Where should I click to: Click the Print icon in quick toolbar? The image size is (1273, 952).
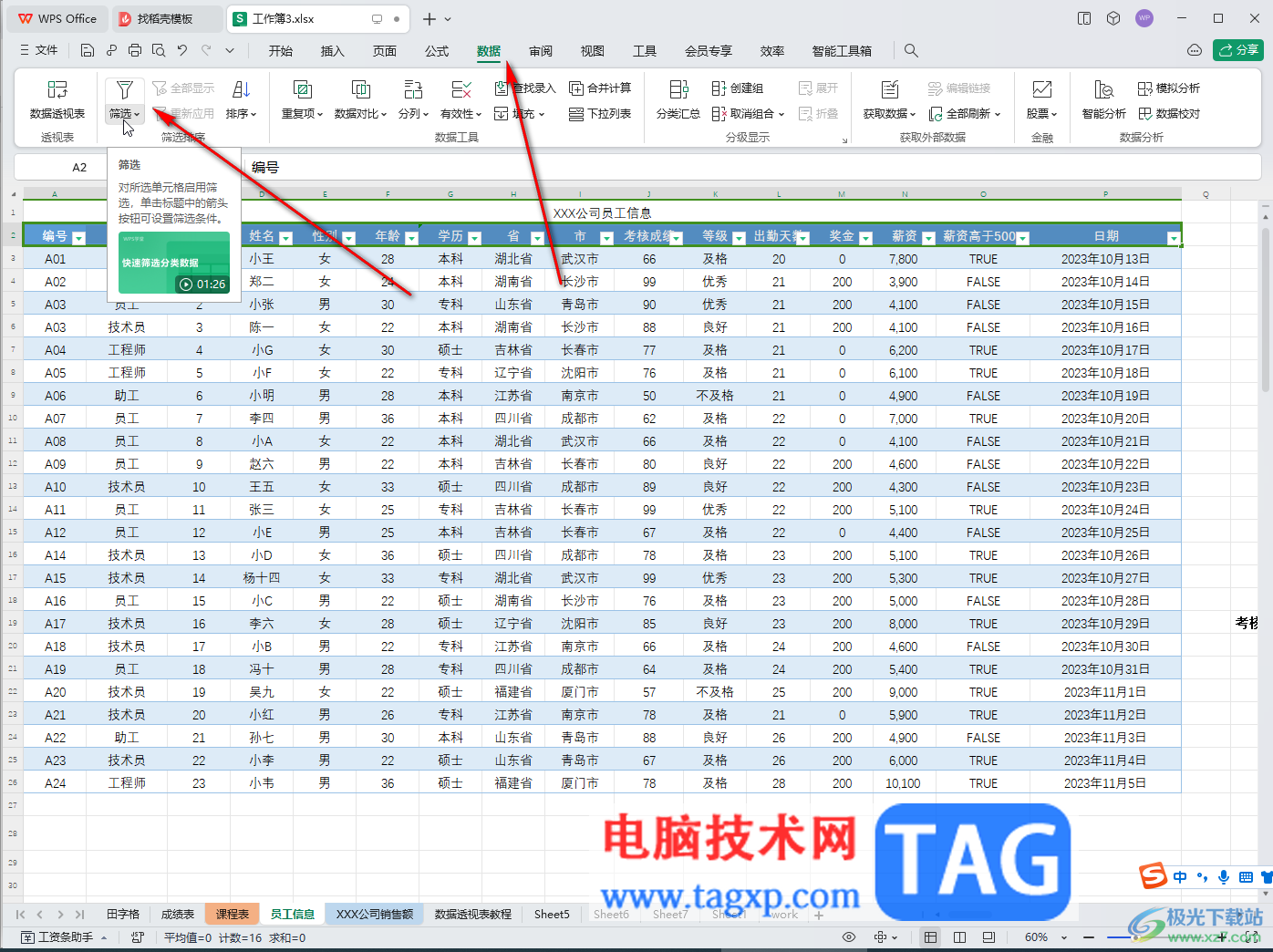point(135,51)
